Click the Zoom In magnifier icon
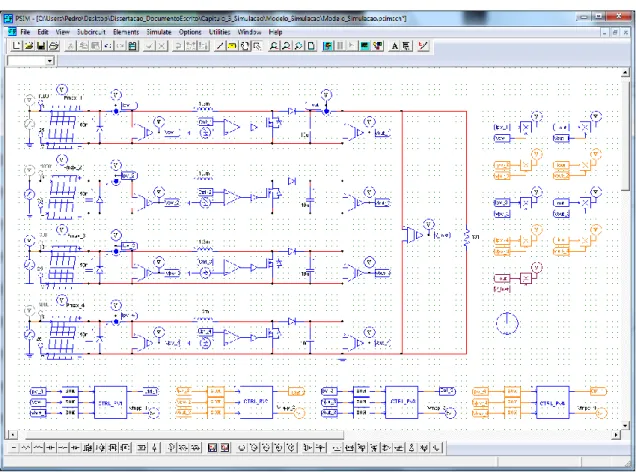636x472 pixels. 274,46
